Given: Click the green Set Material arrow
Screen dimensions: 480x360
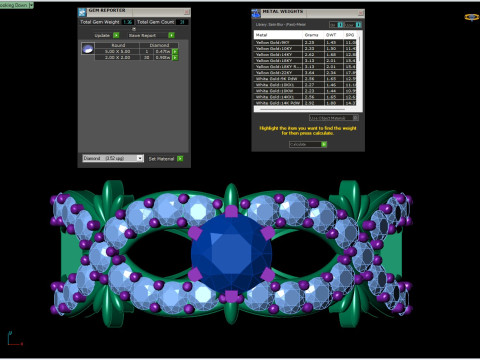Looking at the screenshot, I should (x=180, y=159).
